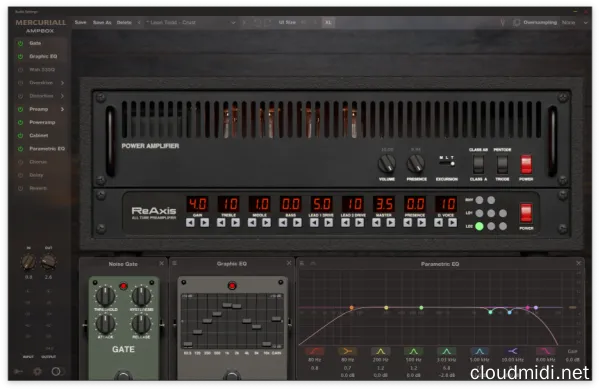Viewport: 600px width, 390px height.
Task: Select the Cabinet label in the sidebar
Action: [39, 135]
